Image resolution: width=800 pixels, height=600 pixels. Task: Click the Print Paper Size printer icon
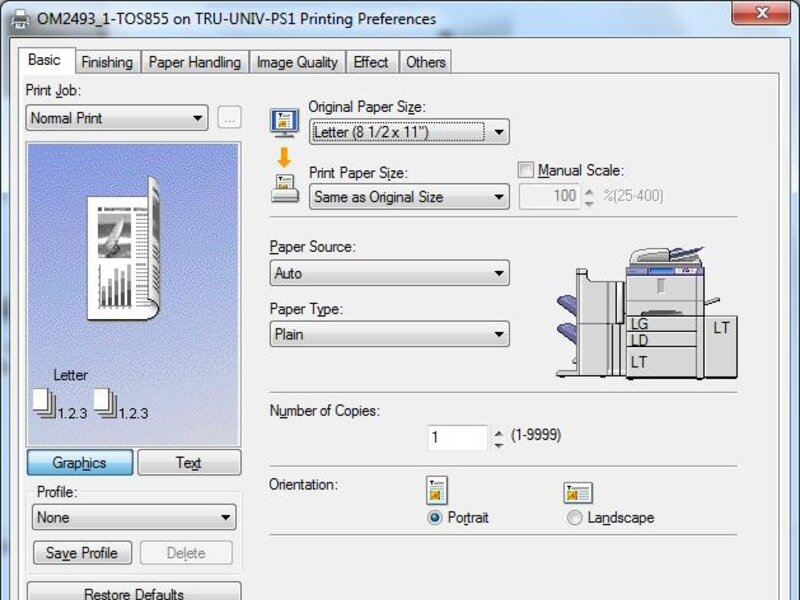(284, 187)
